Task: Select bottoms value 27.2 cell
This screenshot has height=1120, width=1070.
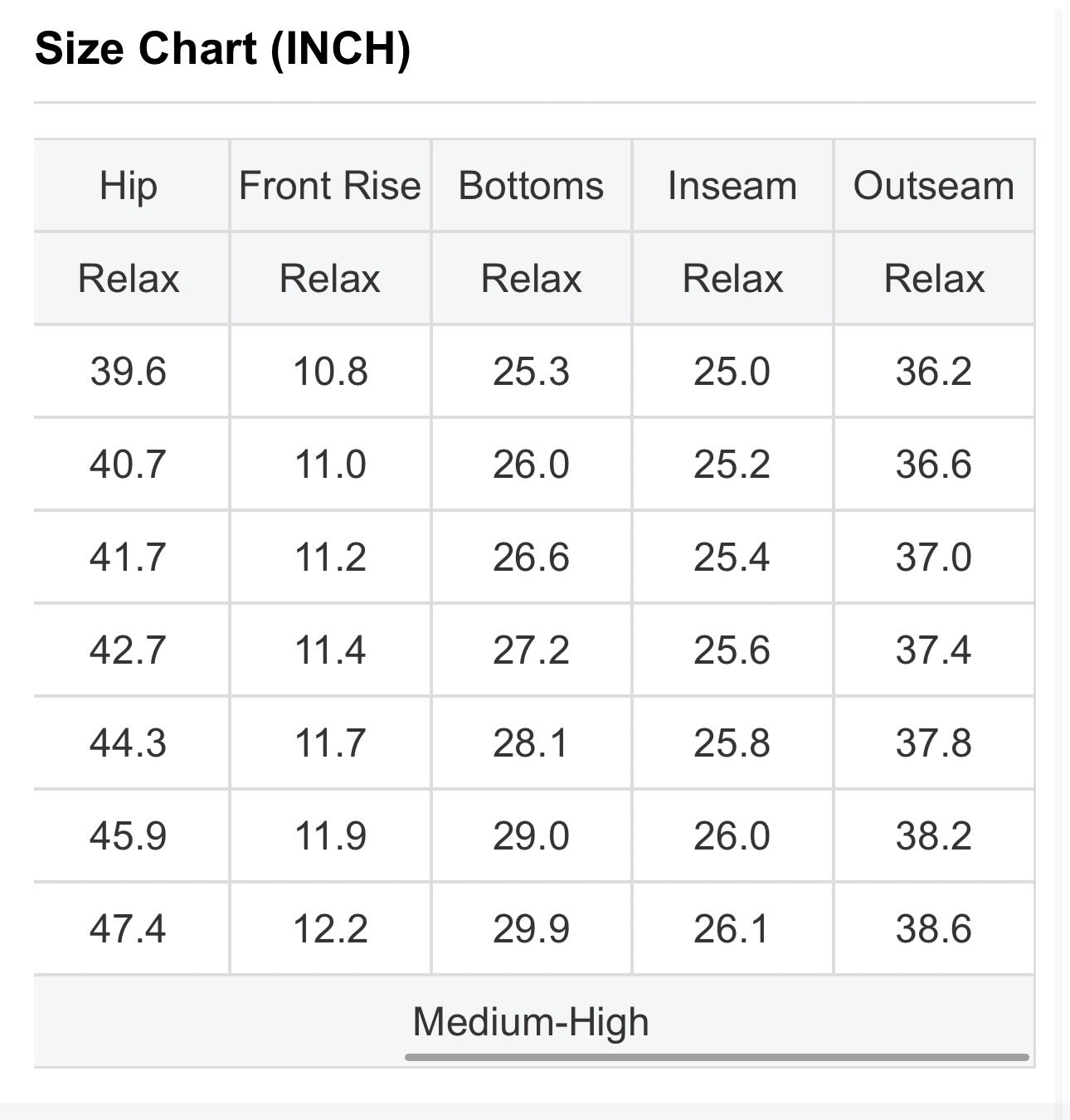Action: pos(532,650)
